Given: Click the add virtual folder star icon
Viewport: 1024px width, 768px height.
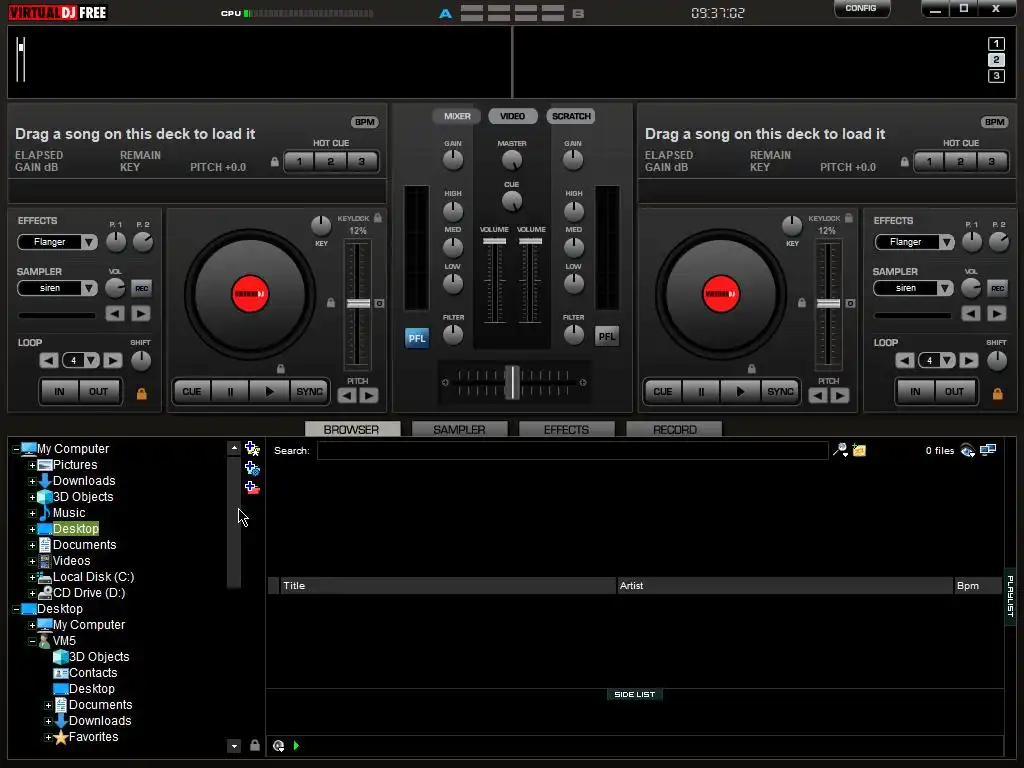Looking at the screenshot, I should coord(252,449).
